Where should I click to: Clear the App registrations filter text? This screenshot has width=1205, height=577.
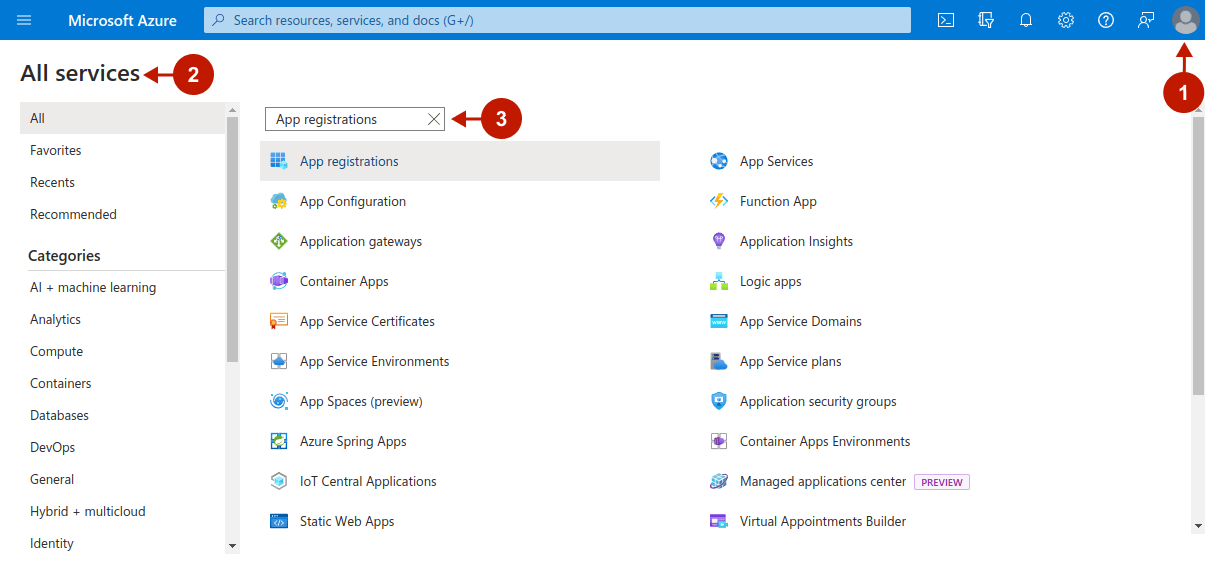pyautogui.click(x=433, y=119)
